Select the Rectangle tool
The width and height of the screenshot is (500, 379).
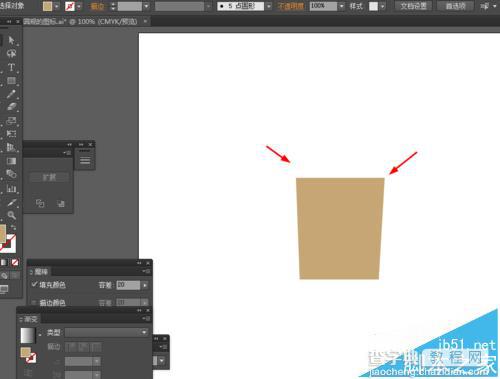(11, 81)
